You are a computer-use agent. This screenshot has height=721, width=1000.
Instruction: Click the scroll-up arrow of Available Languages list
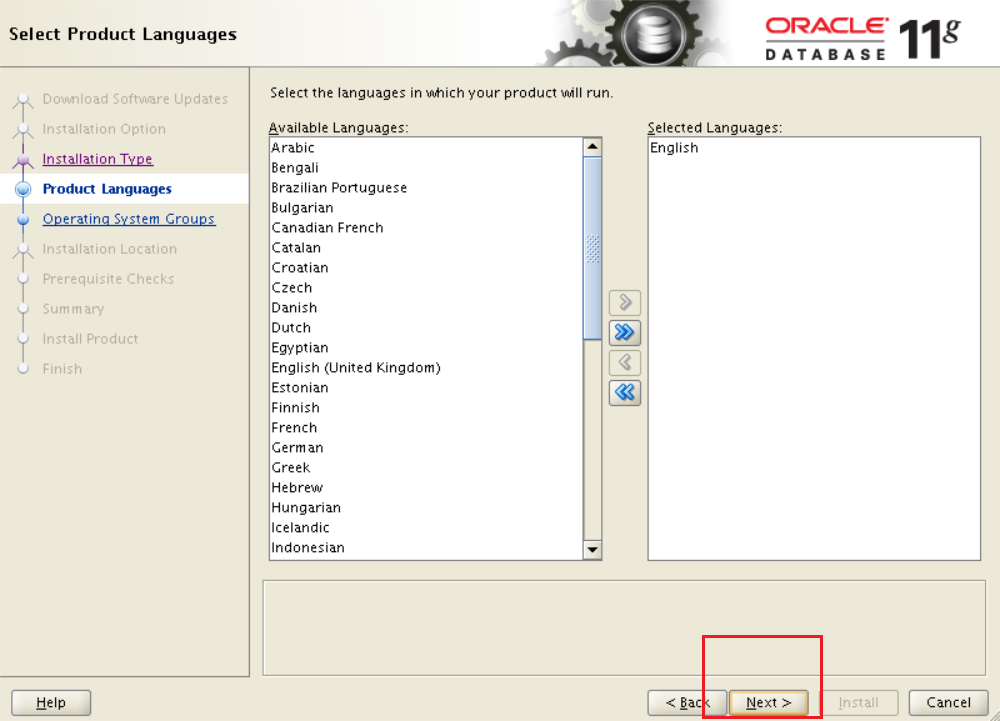tap(592, 147)
